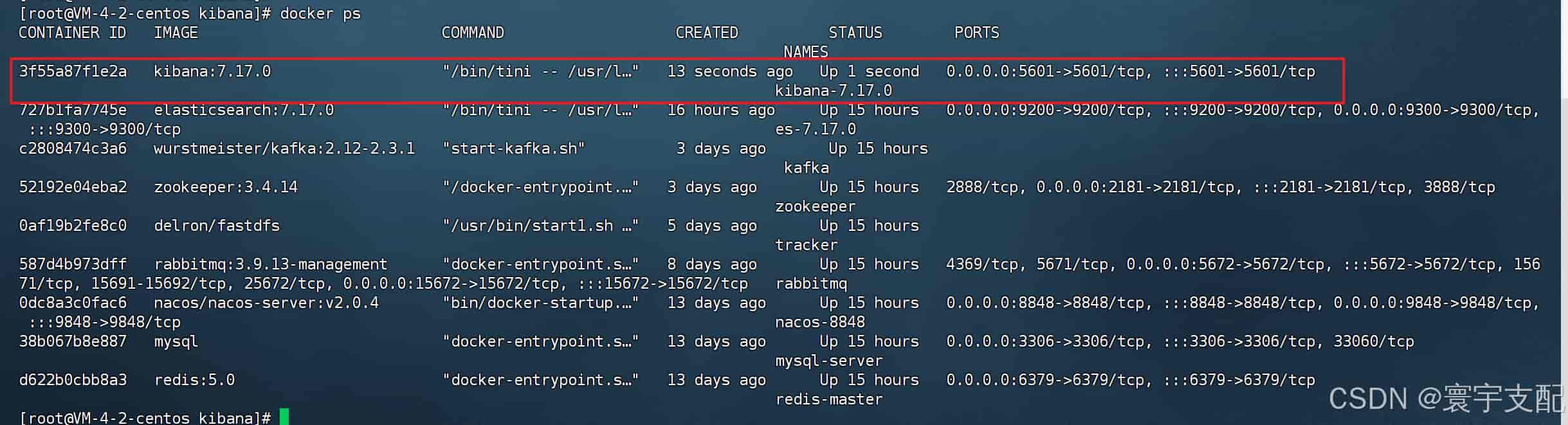Select container ID 3f55a87f1e2a
Viewport: 1568px width, 425px height.
(73, 71)
